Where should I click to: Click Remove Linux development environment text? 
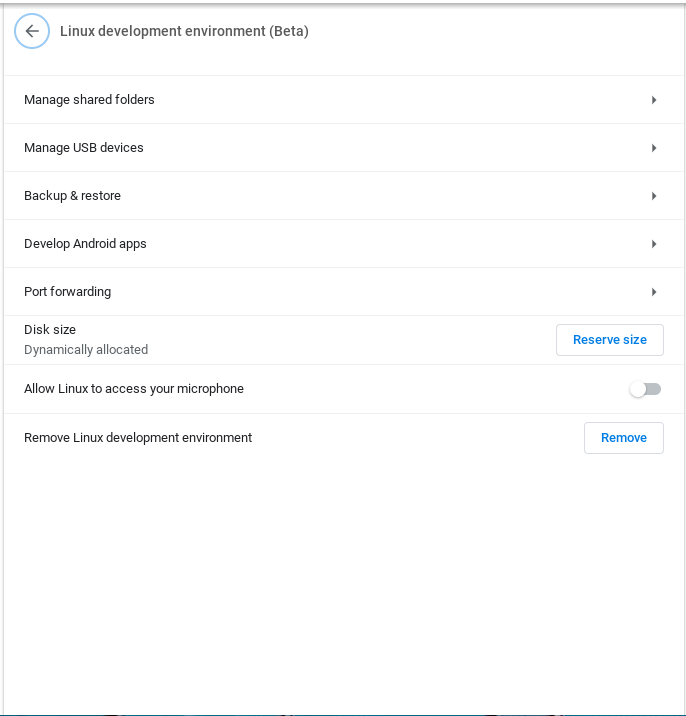(138, 437)
